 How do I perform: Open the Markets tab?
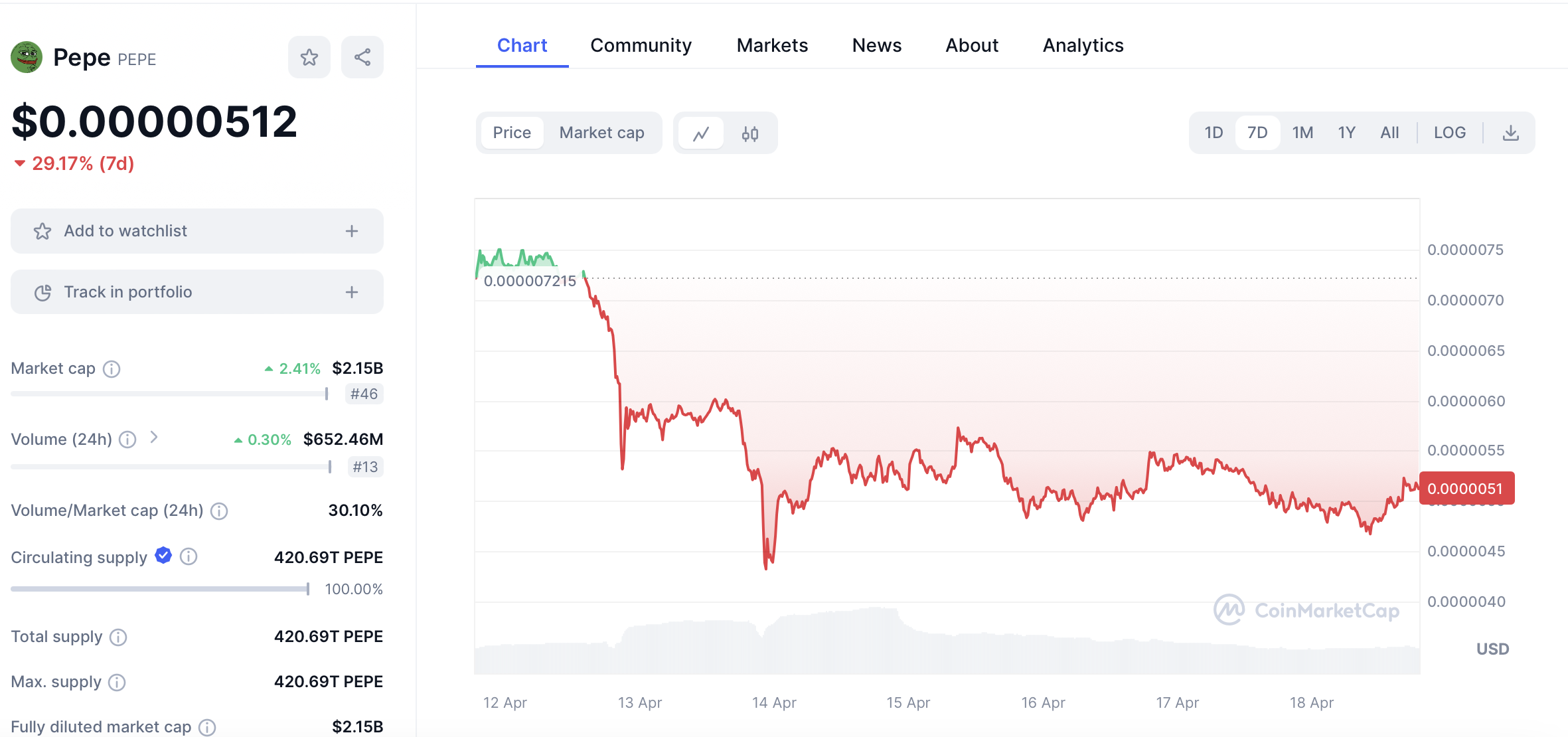[x=772, y=45]
